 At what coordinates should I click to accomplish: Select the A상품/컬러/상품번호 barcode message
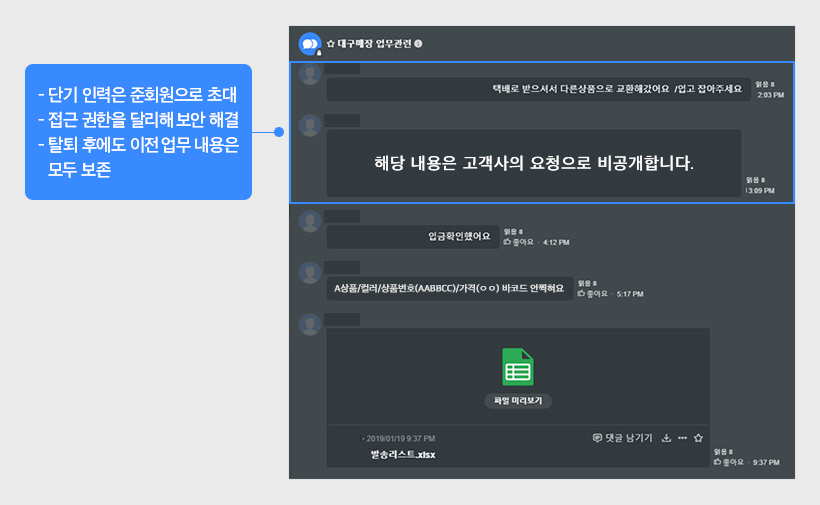click(x=449, y=288)
